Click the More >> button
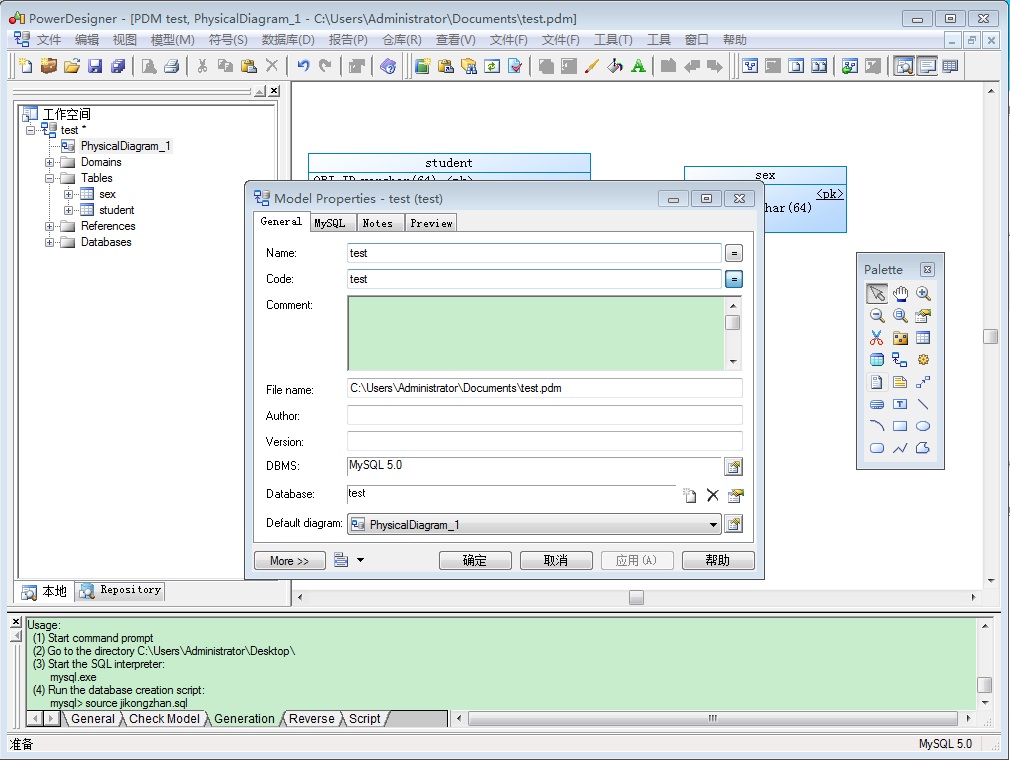Screen dimensions: 1010x760 click(x=289, y=560)
